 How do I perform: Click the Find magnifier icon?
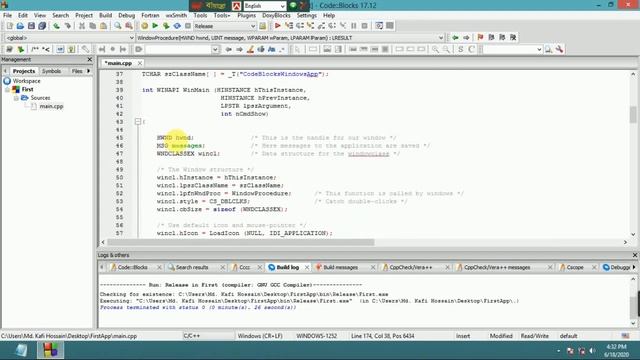point(118,26)
